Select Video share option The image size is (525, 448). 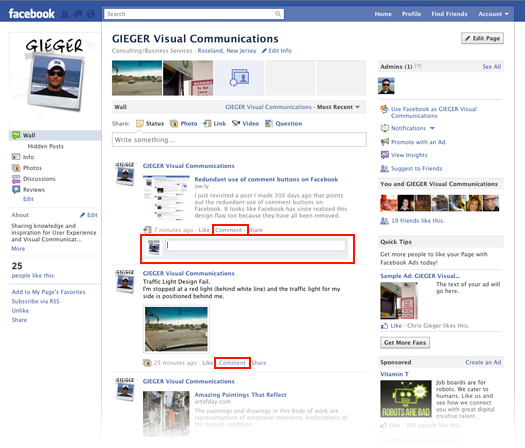tap(245, 124)
